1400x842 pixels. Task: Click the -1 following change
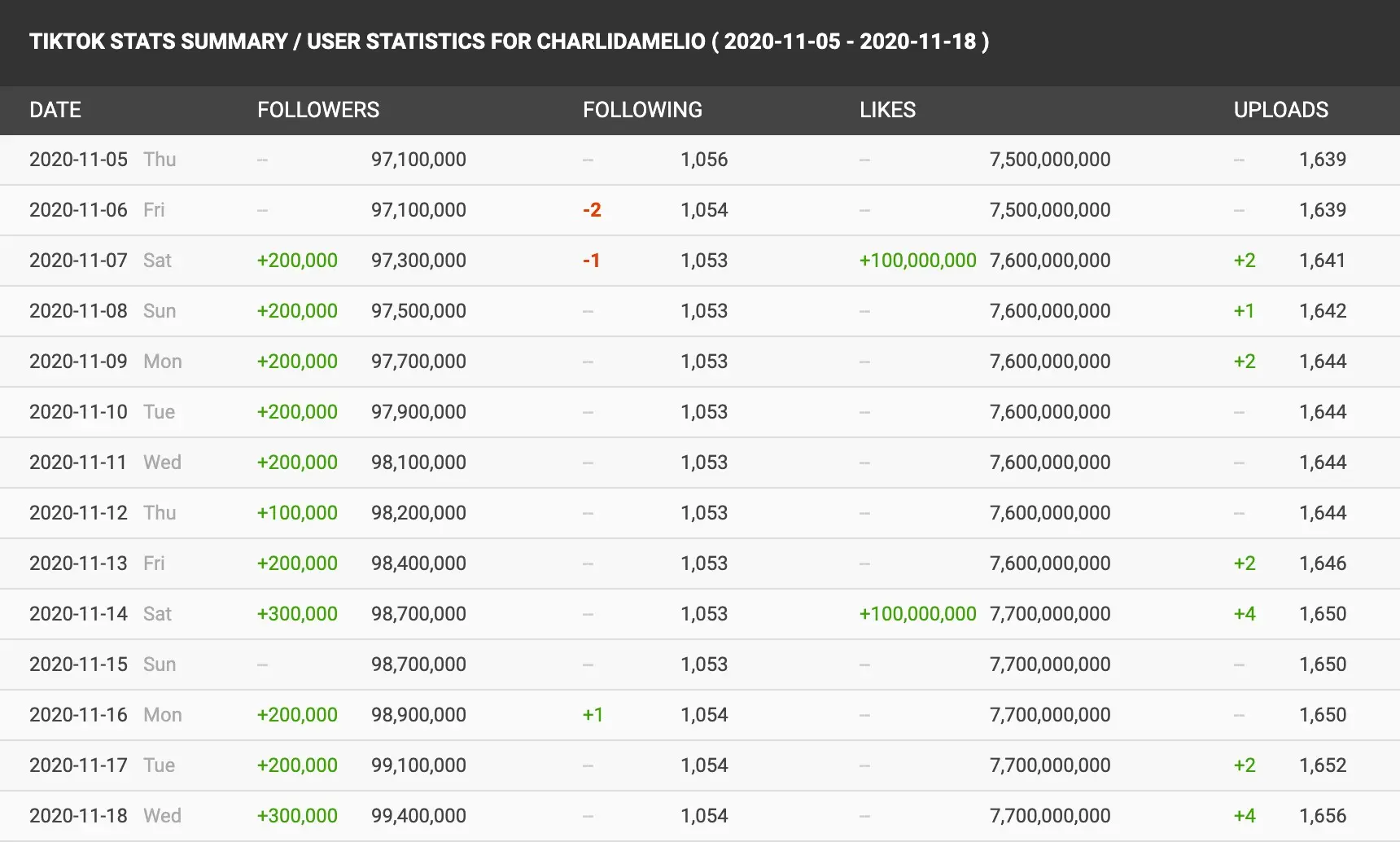pos(592,261)
